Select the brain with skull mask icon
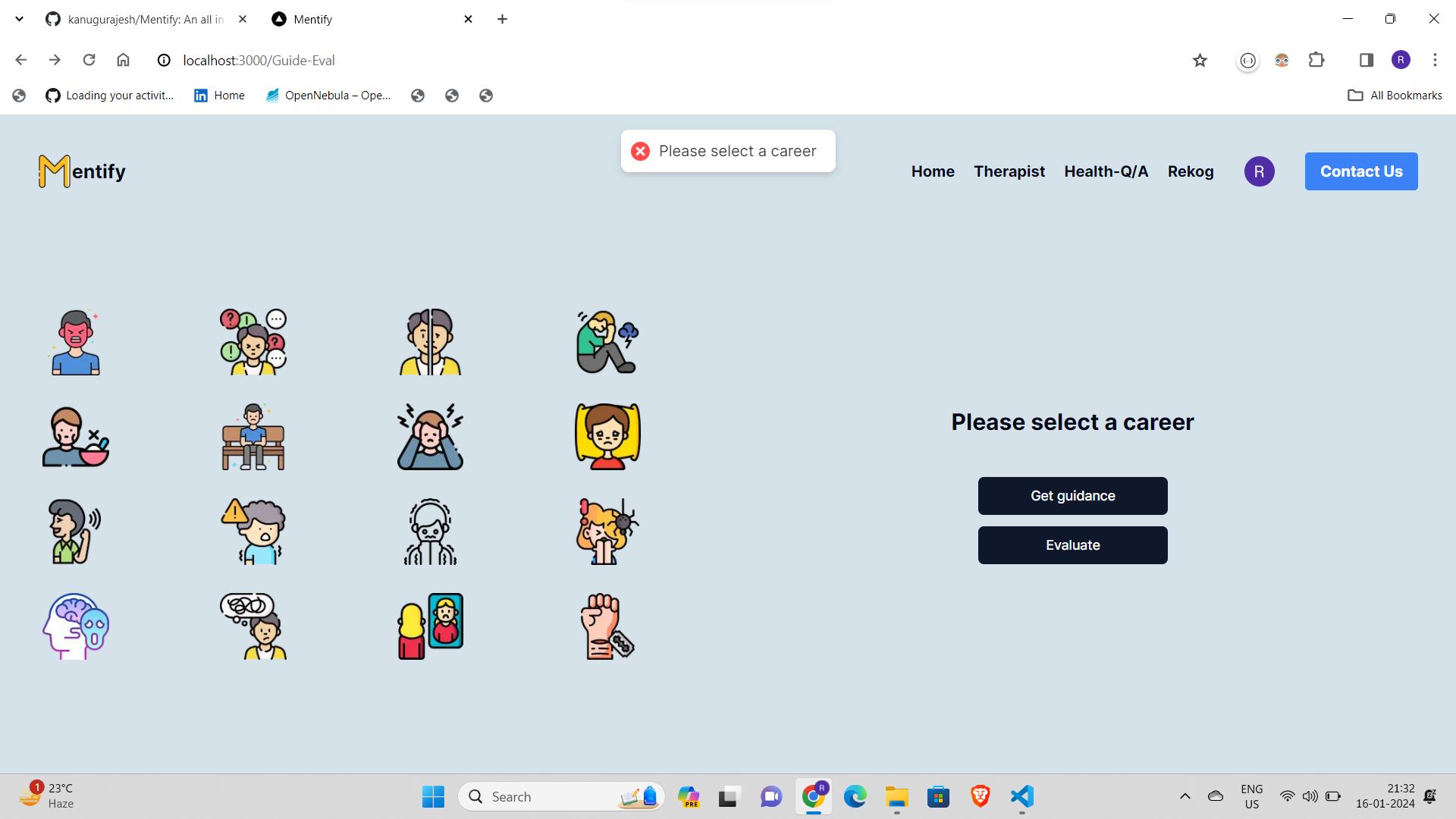Screen dimensions: 1456x819 [75, 626]
